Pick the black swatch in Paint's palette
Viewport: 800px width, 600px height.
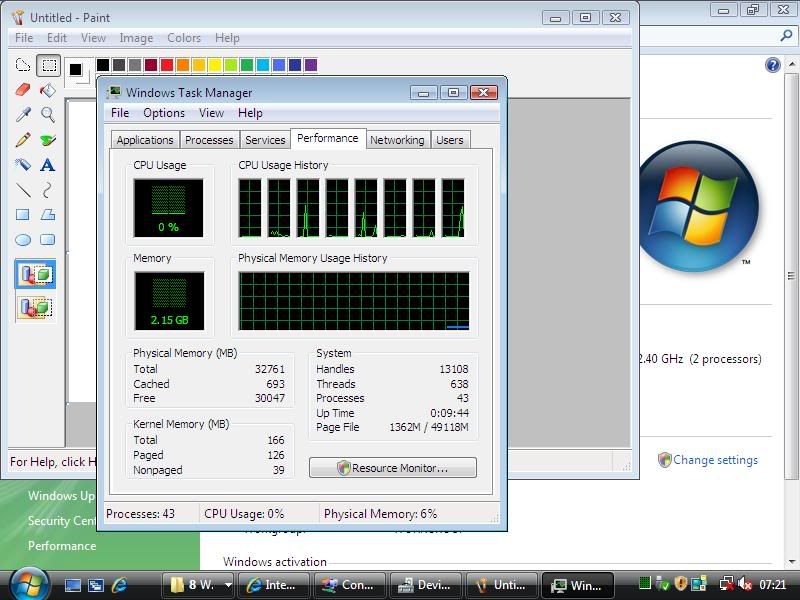tap(103, 65)
